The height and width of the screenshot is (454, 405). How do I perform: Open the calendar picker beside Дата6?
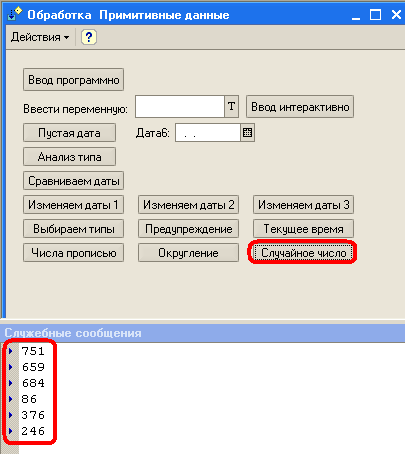point(247,133)
